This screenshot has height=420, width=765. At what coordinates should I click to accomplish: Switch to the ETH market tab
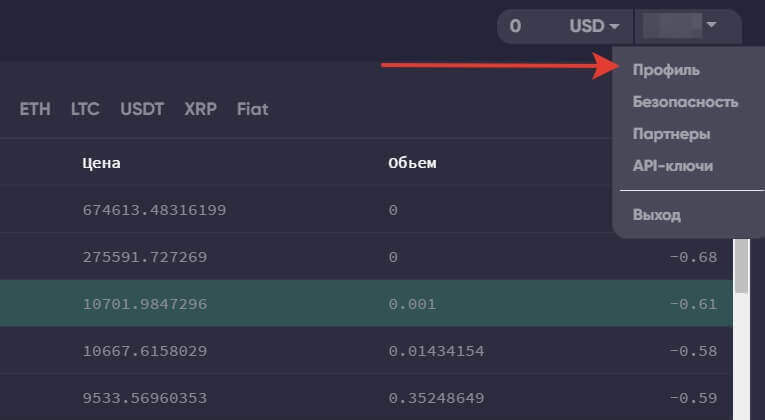[x=35, y=109]
